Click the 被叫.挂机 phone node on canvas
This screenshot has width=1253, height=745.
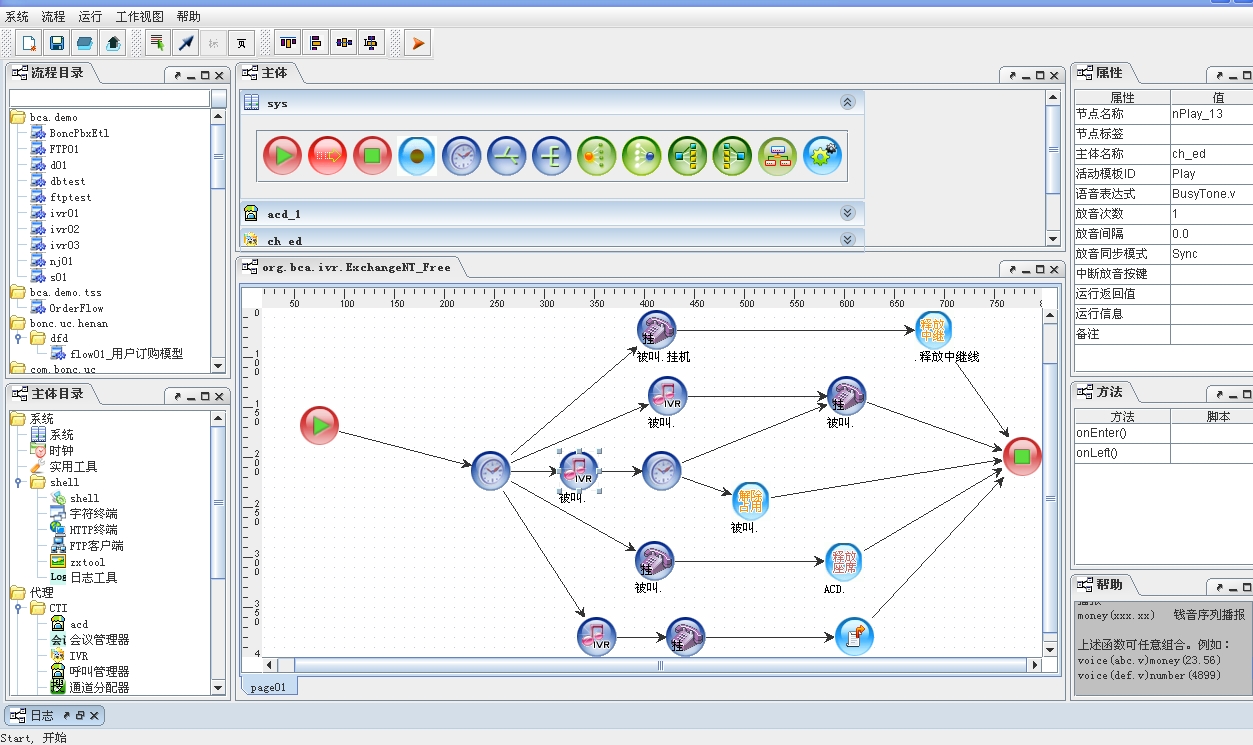point(656,329)
